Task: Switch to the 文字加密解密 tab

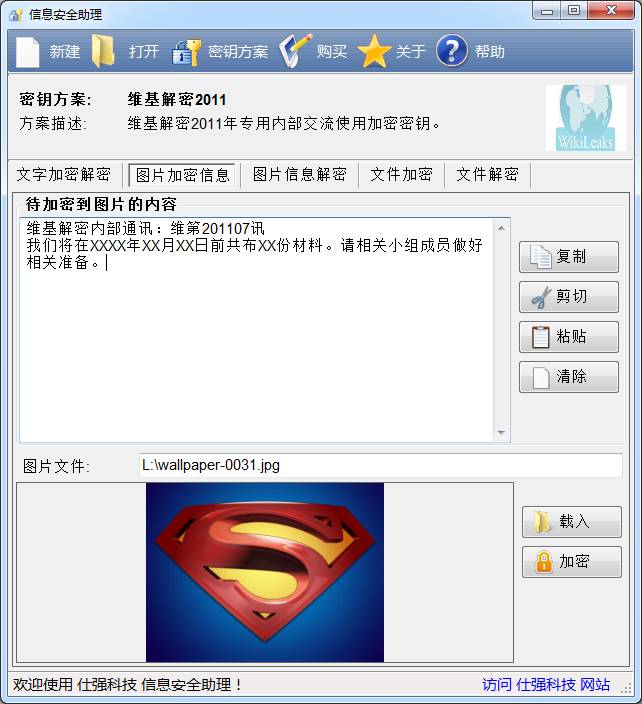Action: coord(64,174)
